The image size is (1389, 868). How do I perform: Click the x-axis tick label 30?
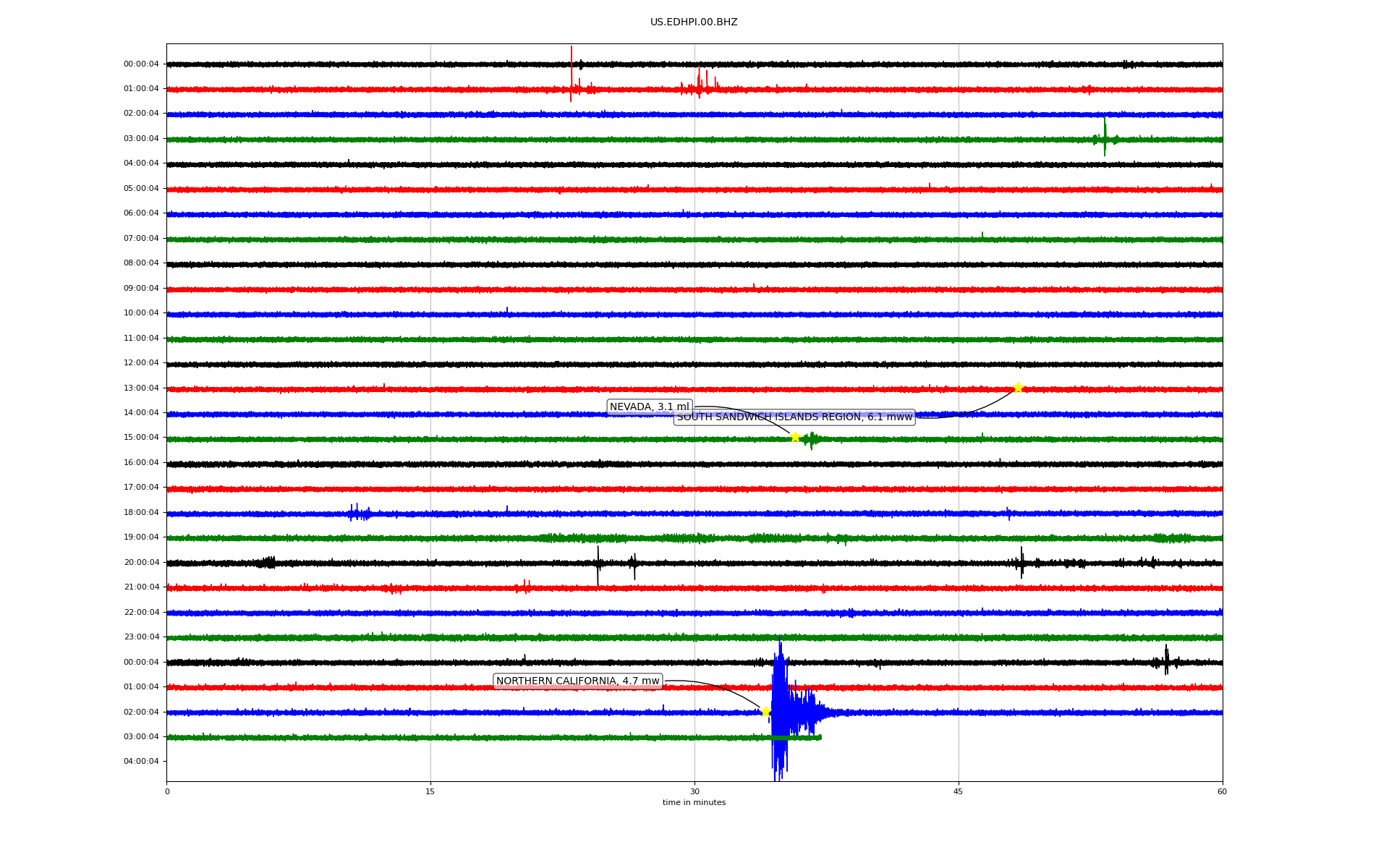pos(694,791)
